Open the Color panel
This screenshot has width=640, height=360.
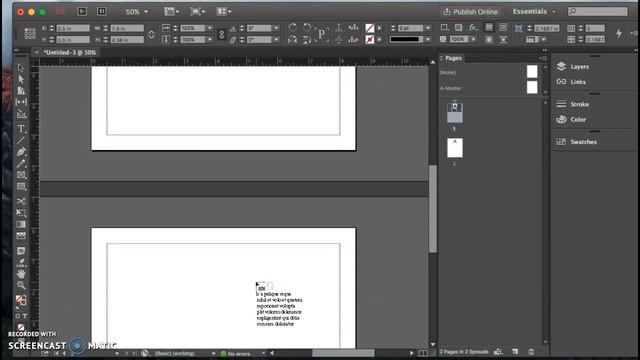578,119
